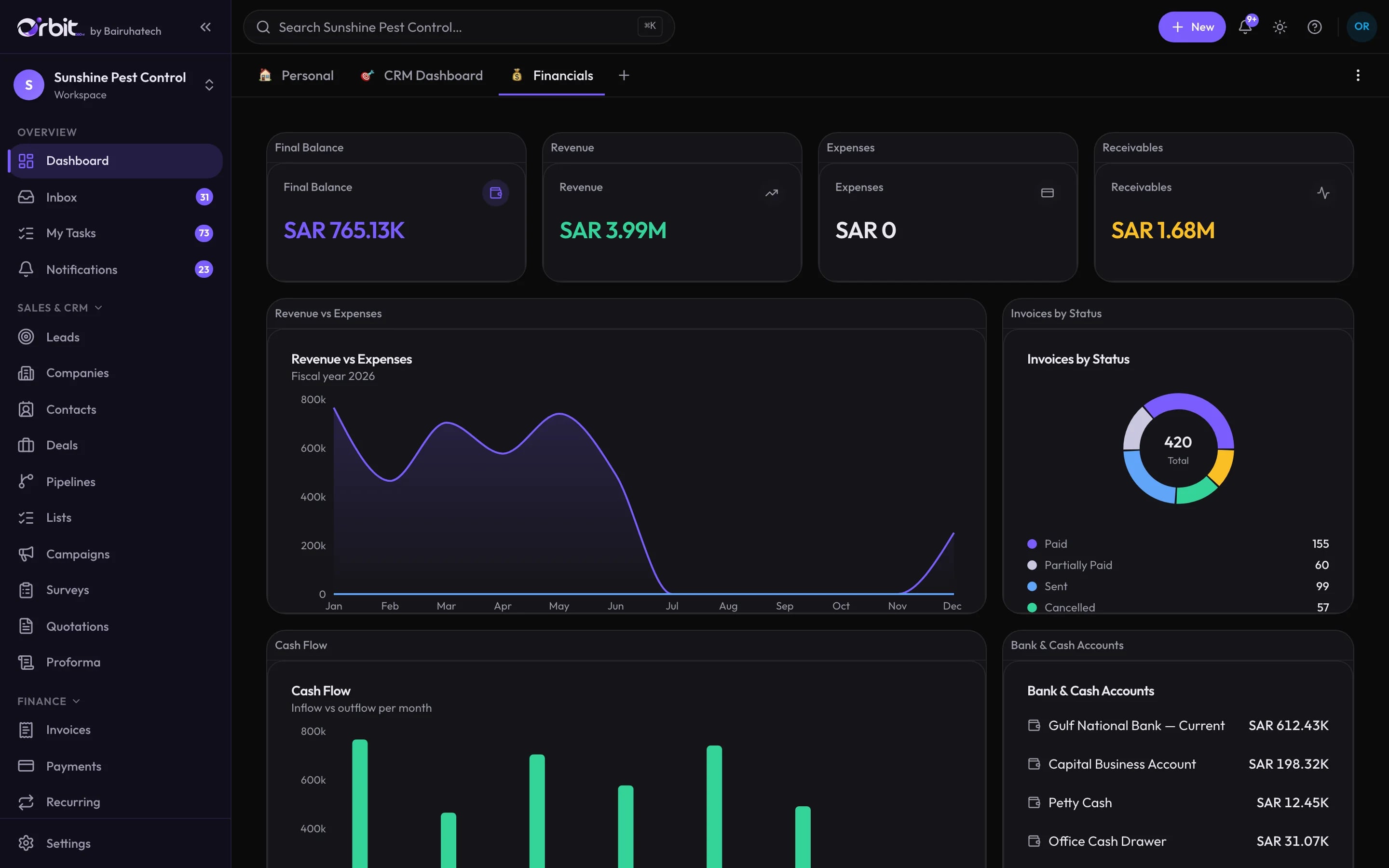Click the Campaigns megaphone icon

click(26, 554)
